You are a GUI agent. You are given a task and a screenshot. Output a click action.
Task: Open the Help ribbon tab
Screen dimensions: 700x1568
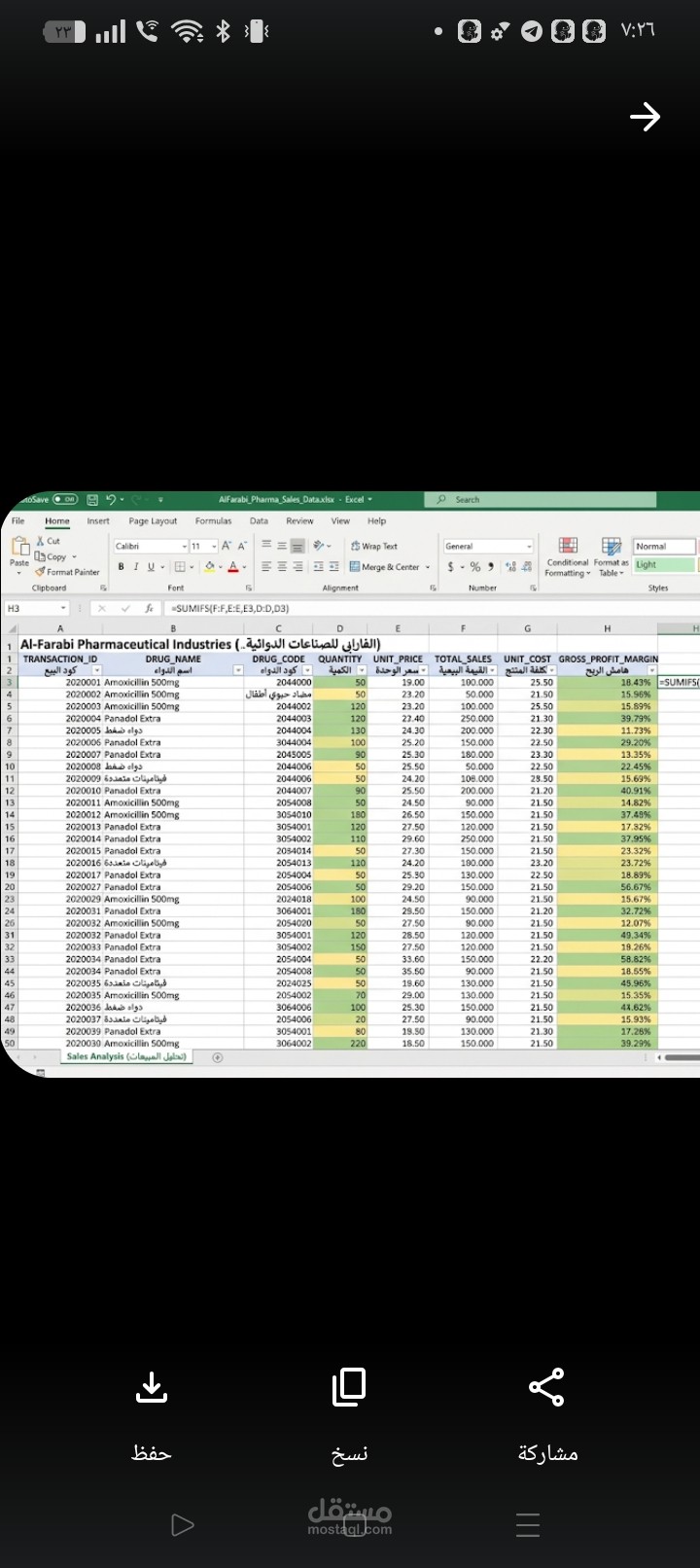(x=376, y=521)
